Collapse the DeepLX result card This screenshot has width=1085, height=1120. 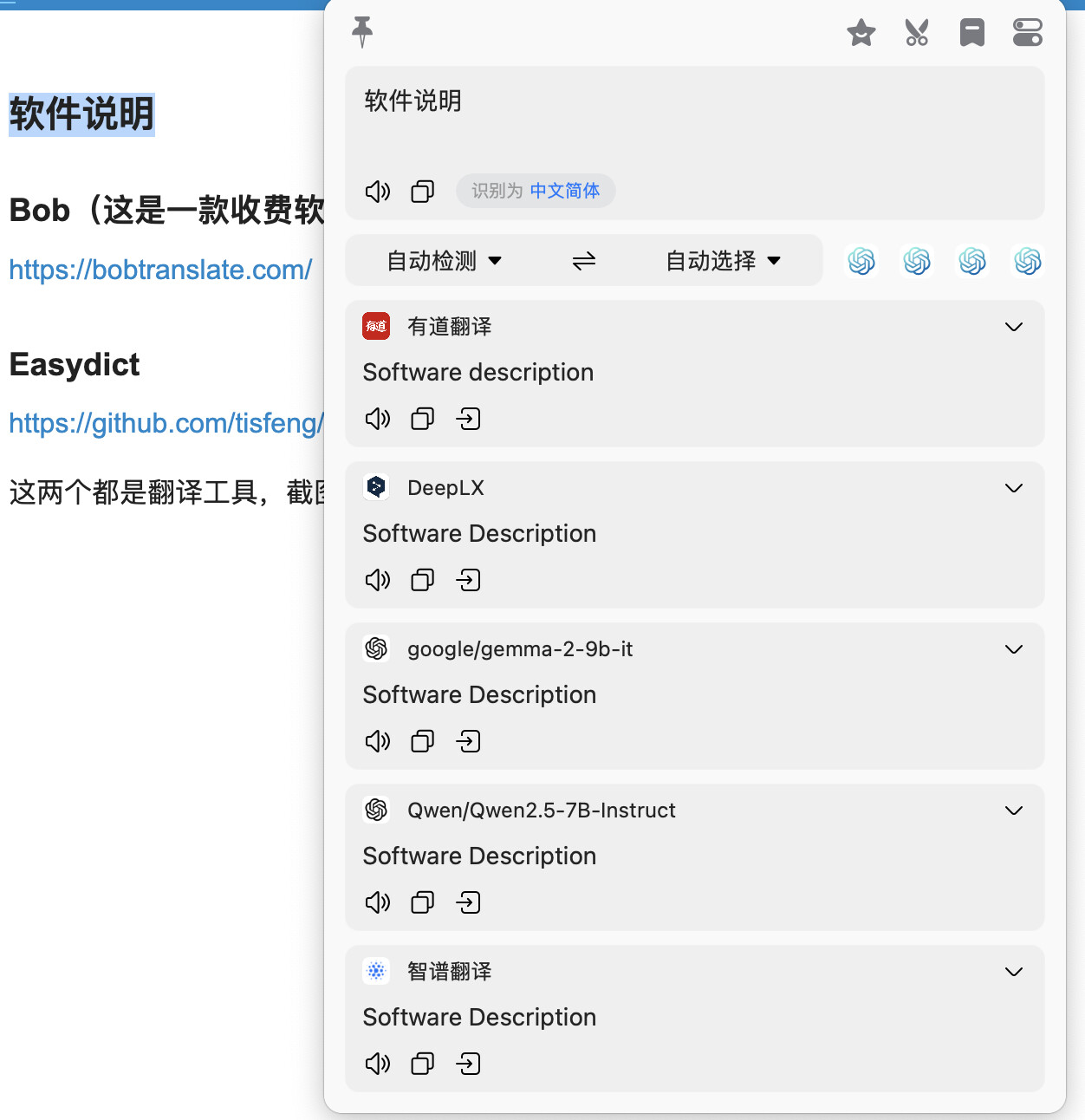coord(1014,487)
